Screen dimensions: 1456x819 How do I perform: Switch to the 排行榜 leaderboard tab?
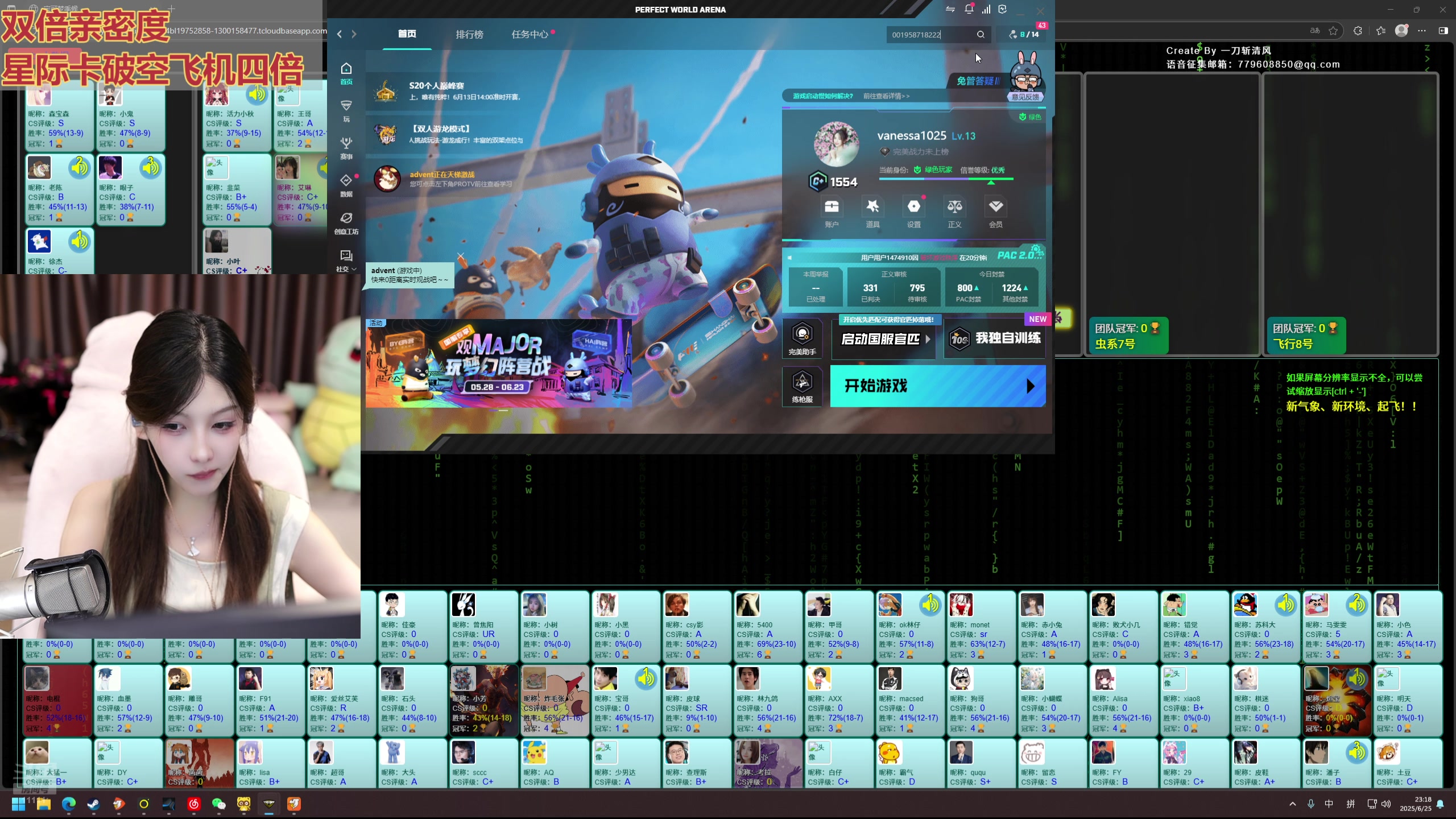pyautogui.click(x=470, y=35)
